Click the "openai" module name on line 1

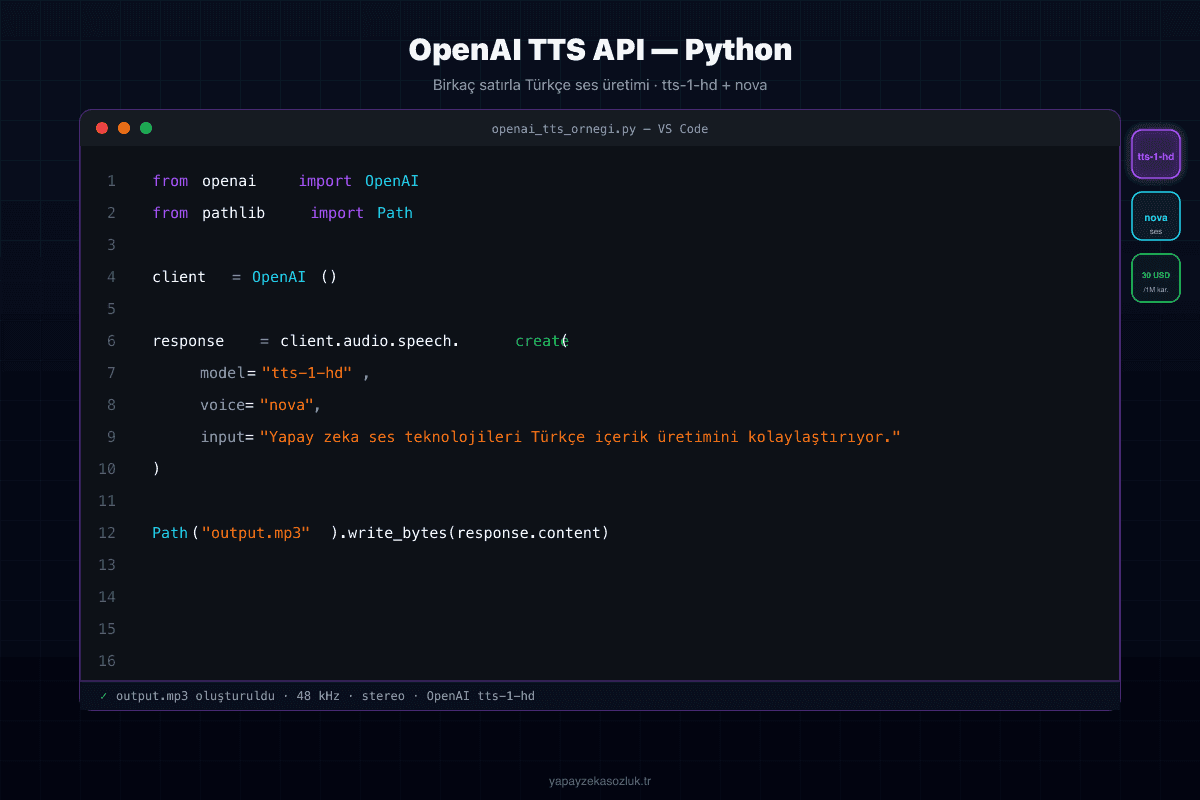click(229, 181)
